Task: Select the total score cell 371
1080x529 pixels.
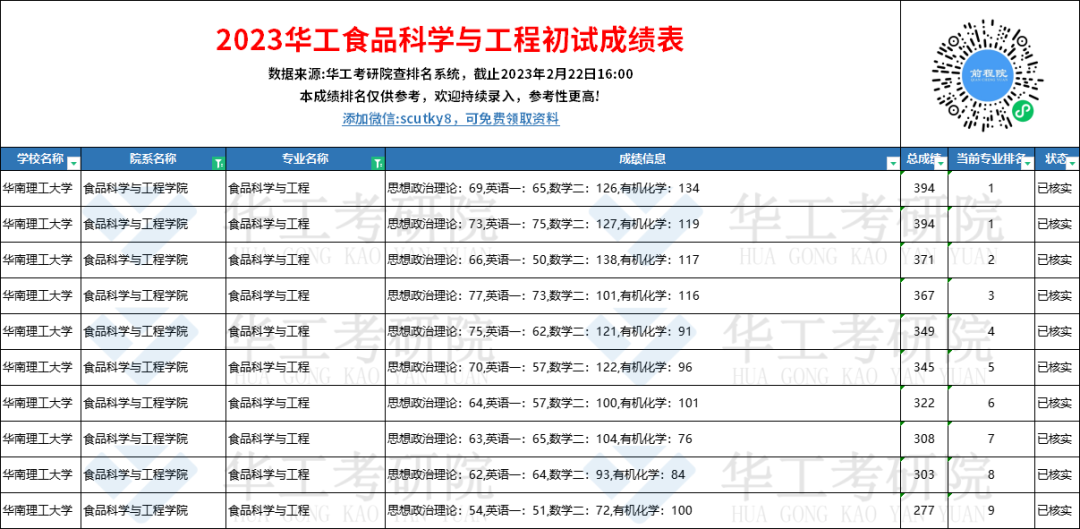Action: coord(924,260)
